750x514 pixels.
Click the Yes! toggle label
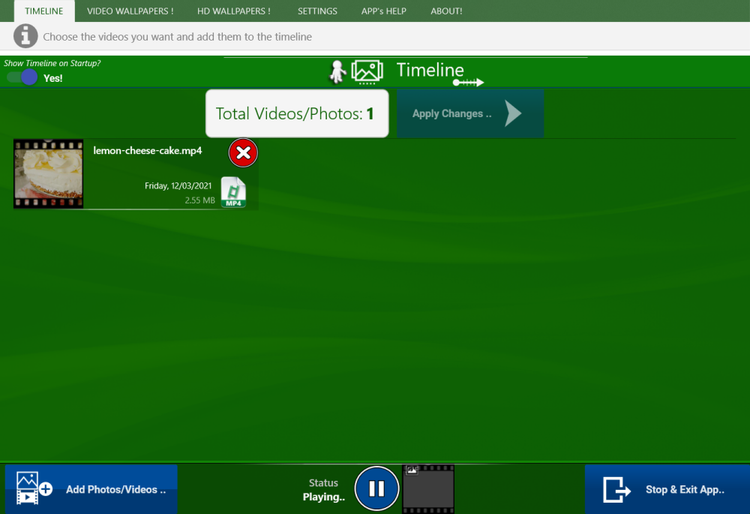click(53, 78)
